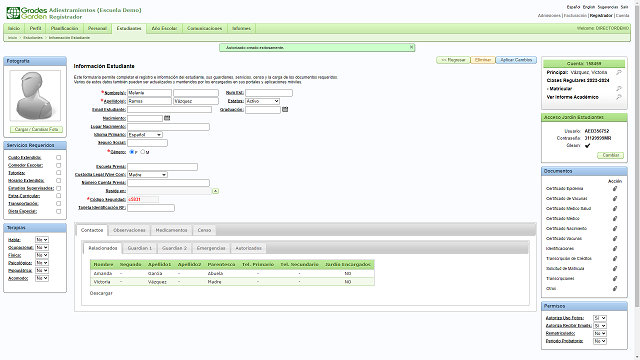Open calendar picker for Graduación date
Image resolution: width=640 pixels, height=360 pixels.
point(285,109)
